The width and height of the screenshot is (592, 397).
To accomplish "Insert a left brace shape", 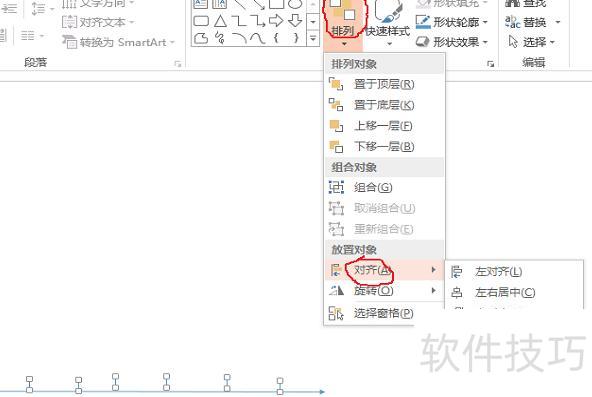I will (276, 38).
